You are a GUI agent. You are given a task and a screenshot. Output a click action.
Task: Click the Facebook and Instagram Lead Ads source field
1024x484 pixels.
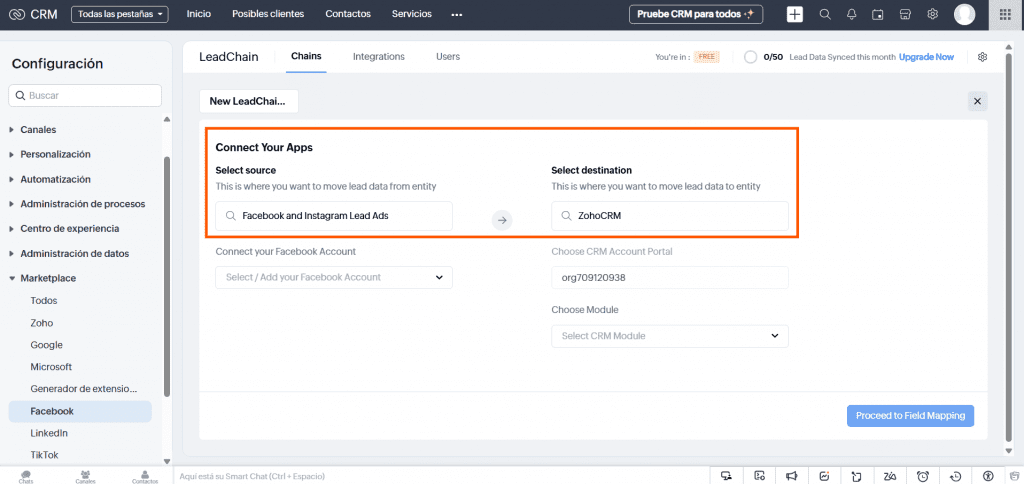(334, 216)
